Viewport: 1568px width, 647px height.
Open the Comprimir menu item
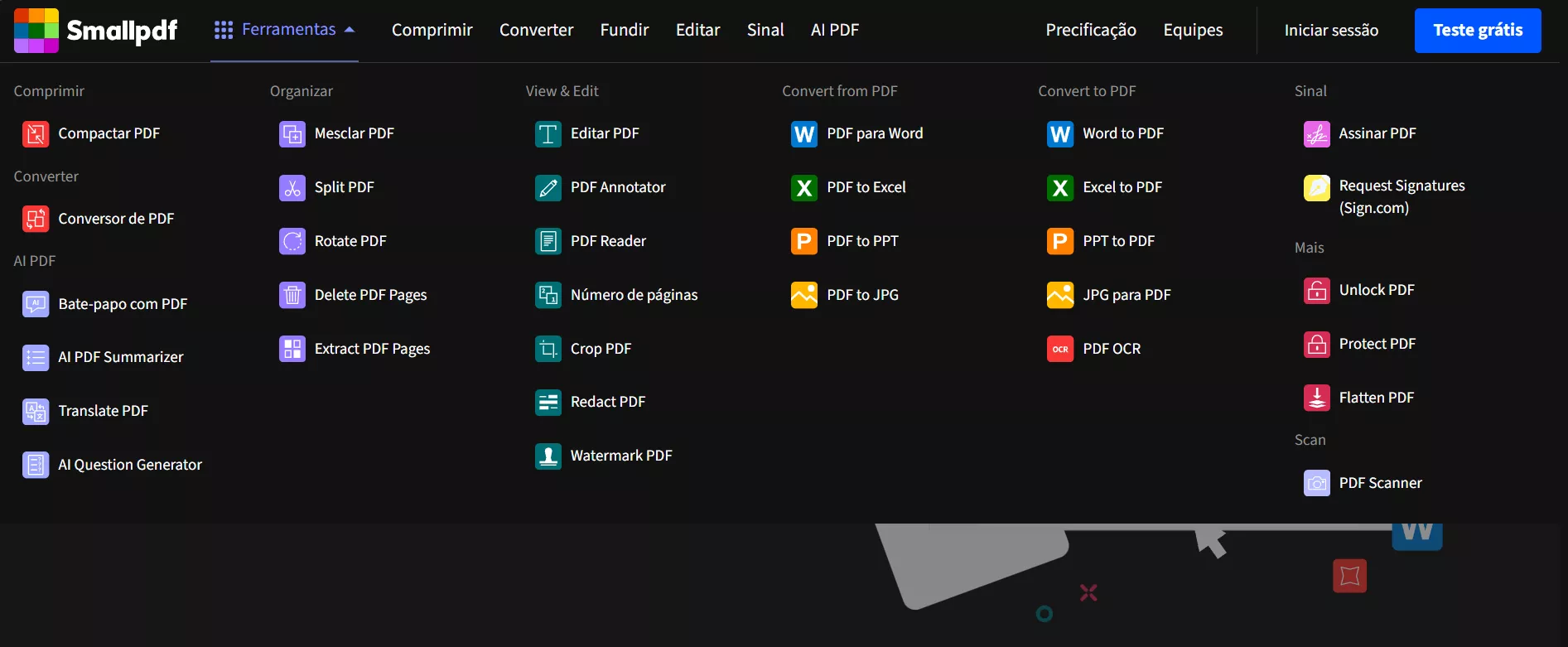(x=432, y=30)
